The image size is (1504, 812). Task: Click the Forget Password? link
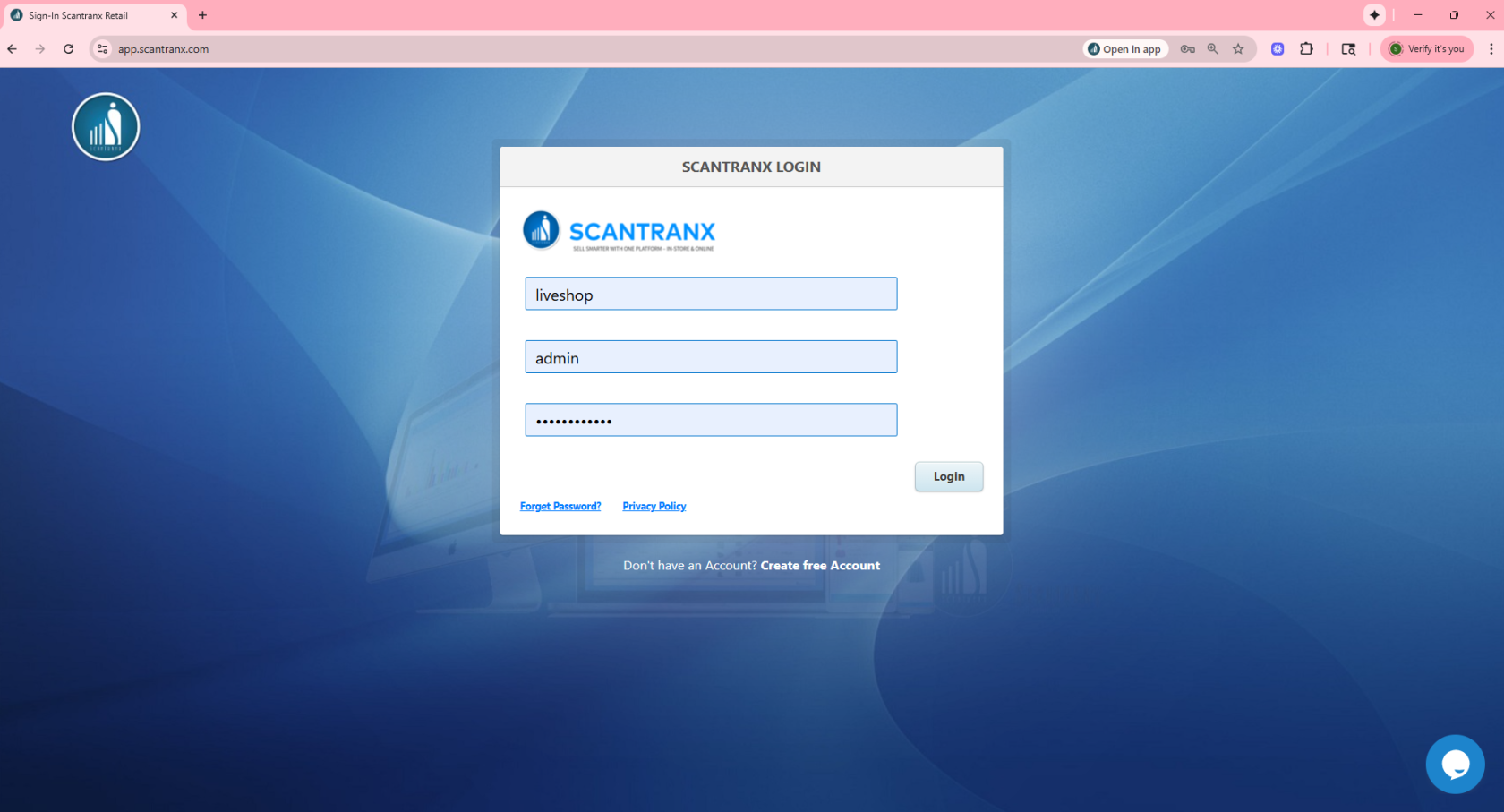point(560,507)
